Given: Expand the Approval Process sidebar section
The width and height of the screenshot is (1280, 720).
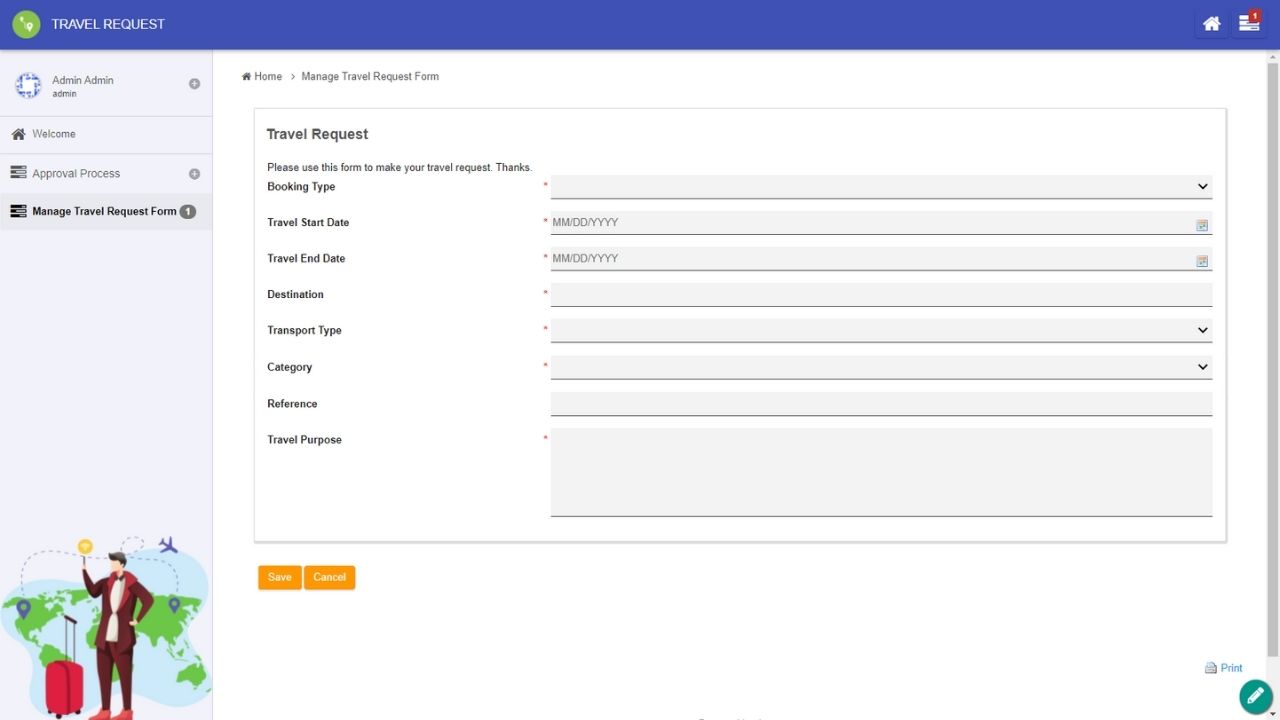Looking at the screenshot, I should [194, 174].
